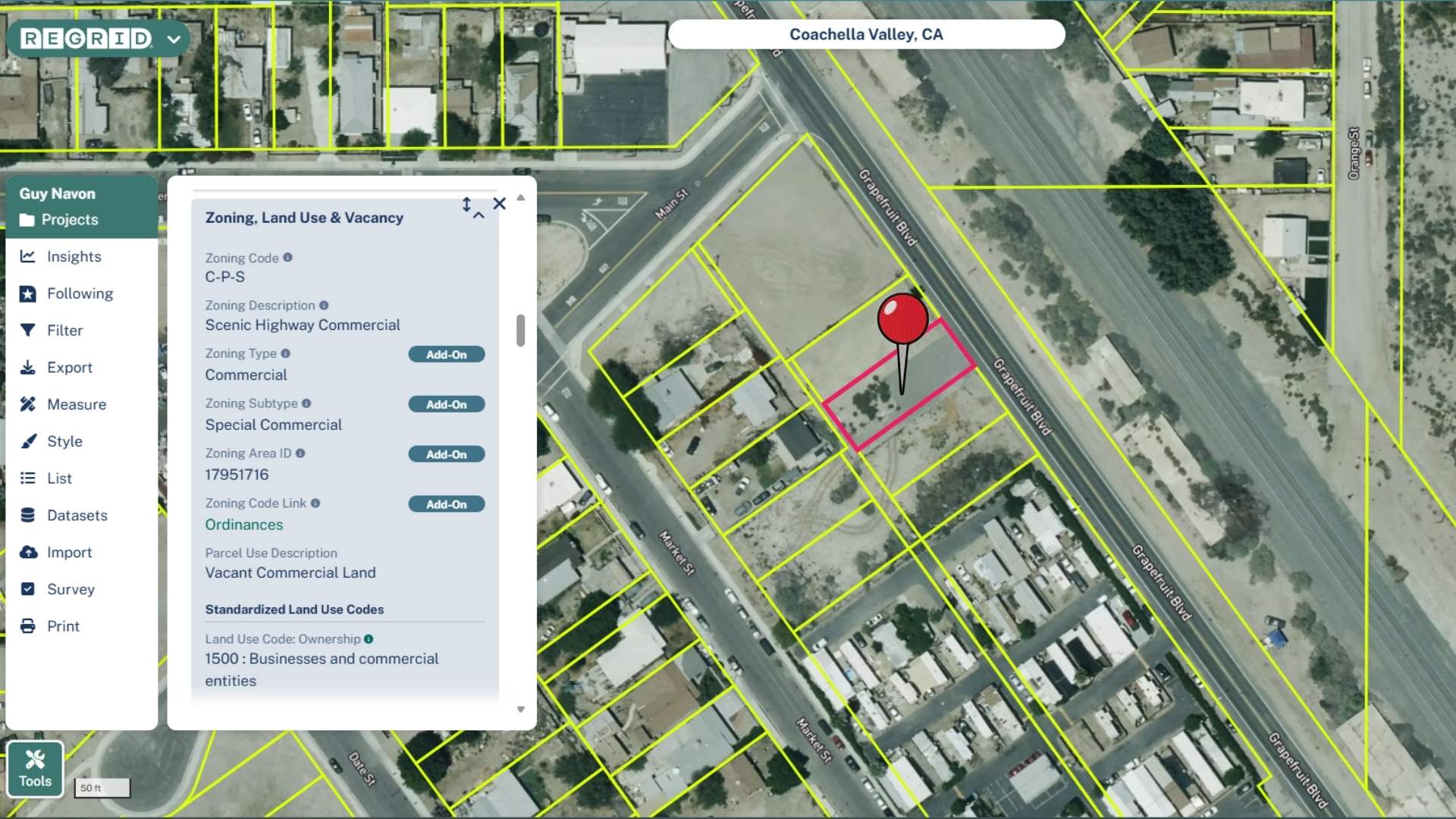Open Guy Navon's Projects folder
The height and width of the screenshot is (819, 1456).
coord(73,220)
